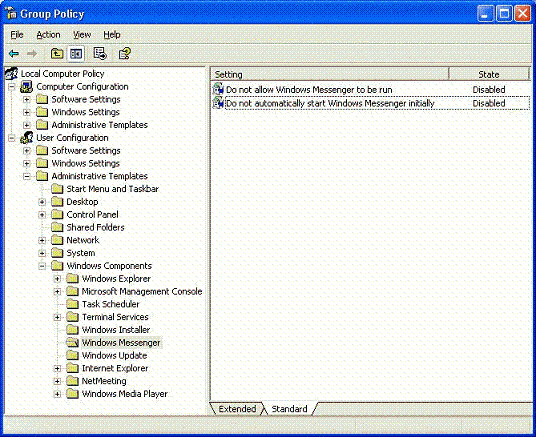This screenshot has height=437, width=536.
Task: Open the Action menu
Action: (49, 35)
